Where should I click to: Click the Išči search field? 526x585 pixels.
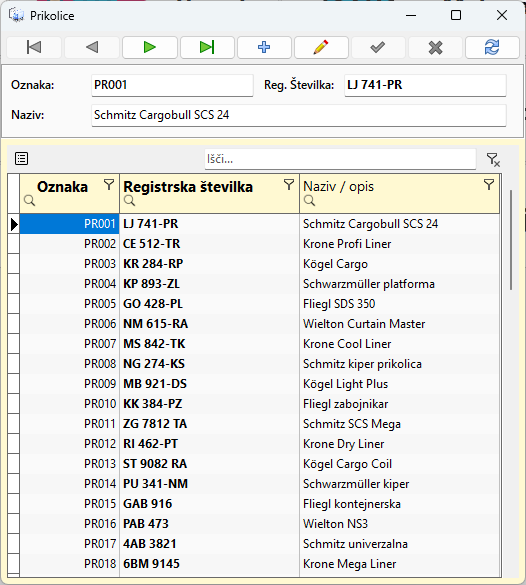(340, 159)
